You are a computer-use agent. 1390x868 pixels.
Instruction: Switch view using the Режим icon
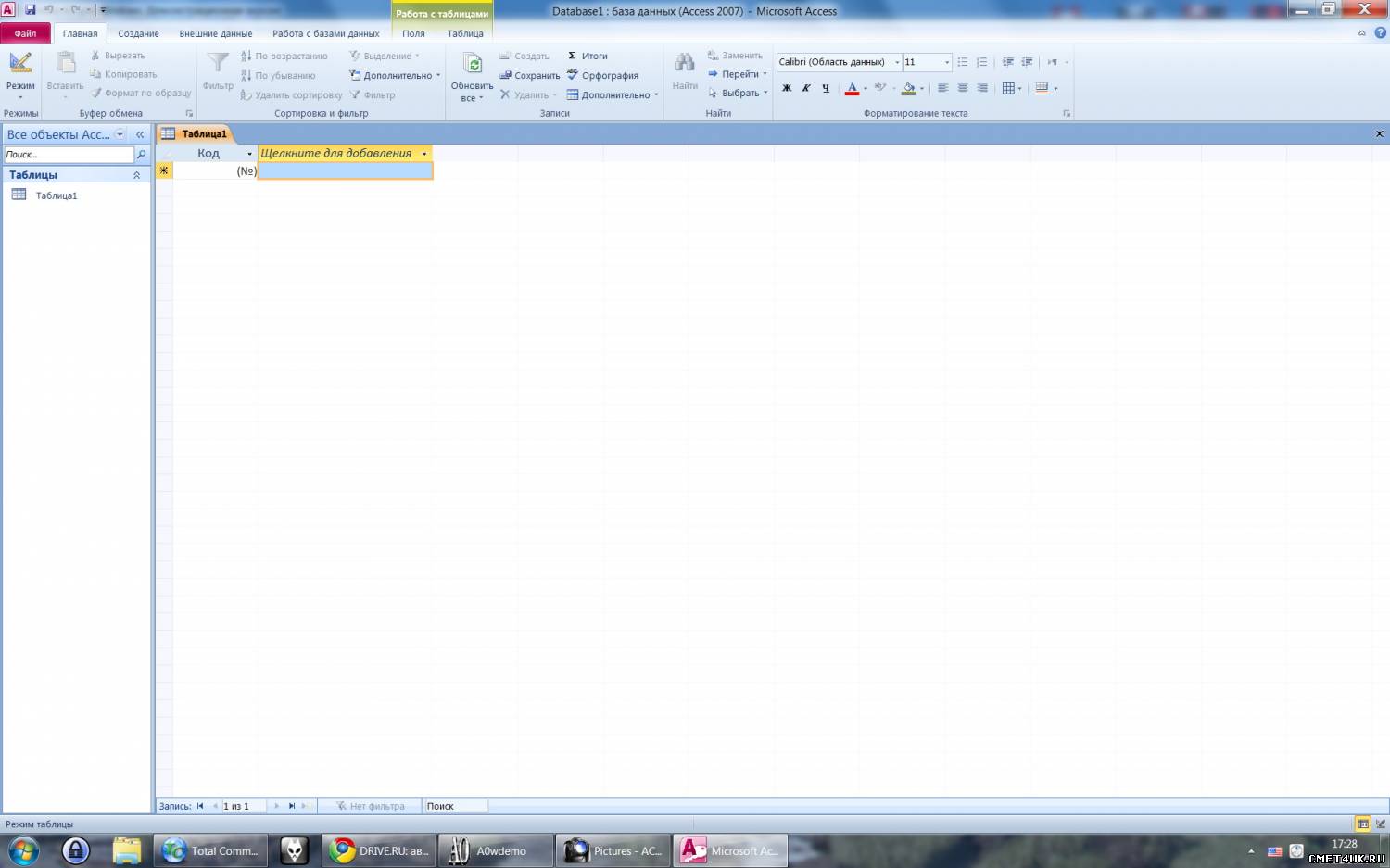pos(20,63)
